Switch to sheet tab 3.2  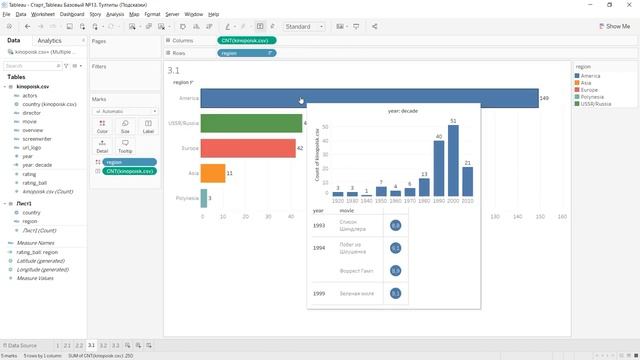104,346
